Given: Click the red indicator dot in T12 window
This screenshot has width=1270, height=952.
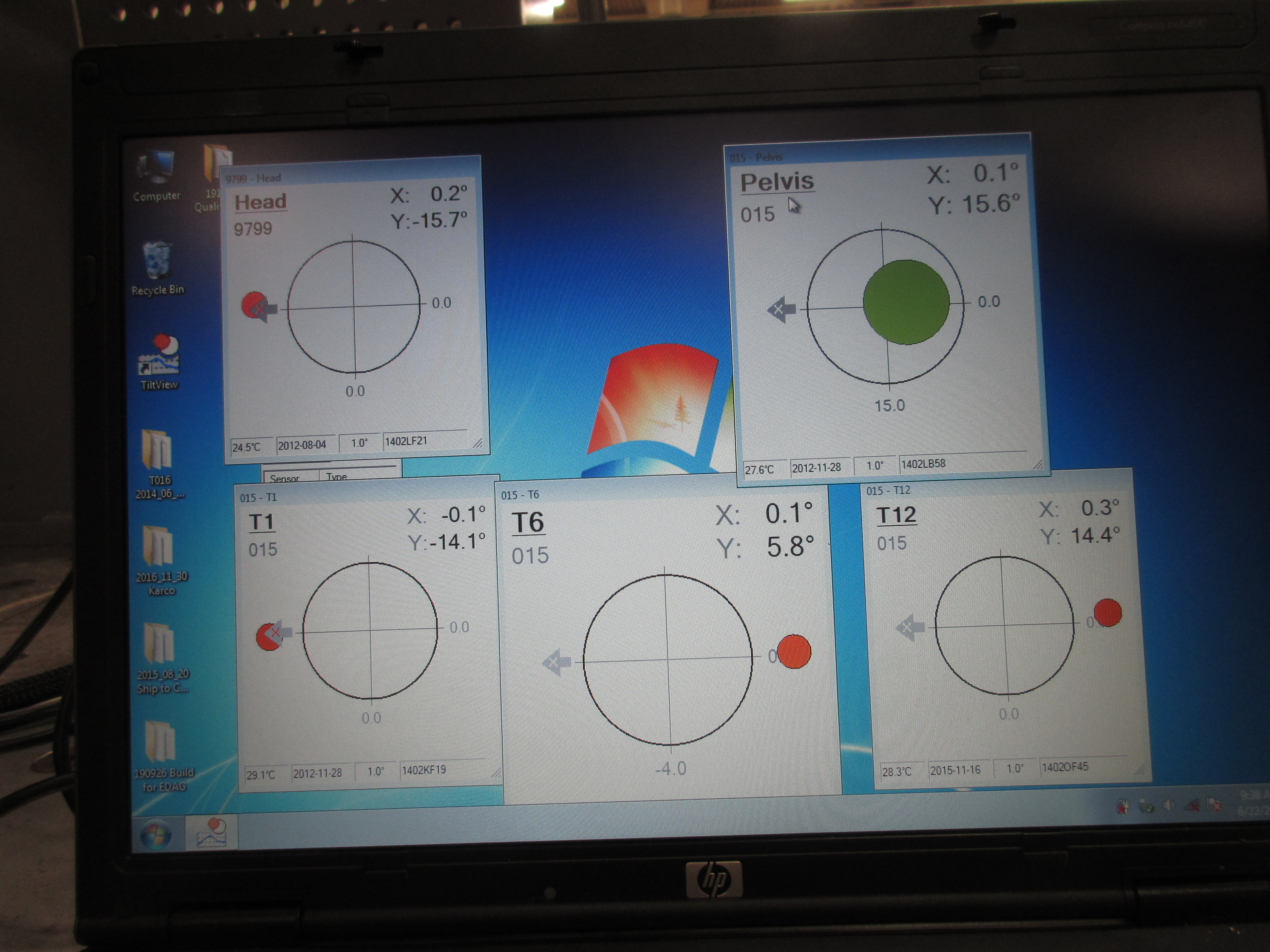Looking at the screenshot, I should coord(1107,612).
